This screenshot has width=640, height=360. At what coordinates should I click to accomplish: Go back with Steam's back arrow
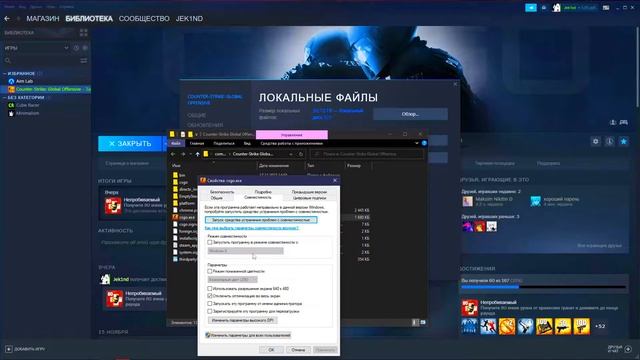[7, 18]
